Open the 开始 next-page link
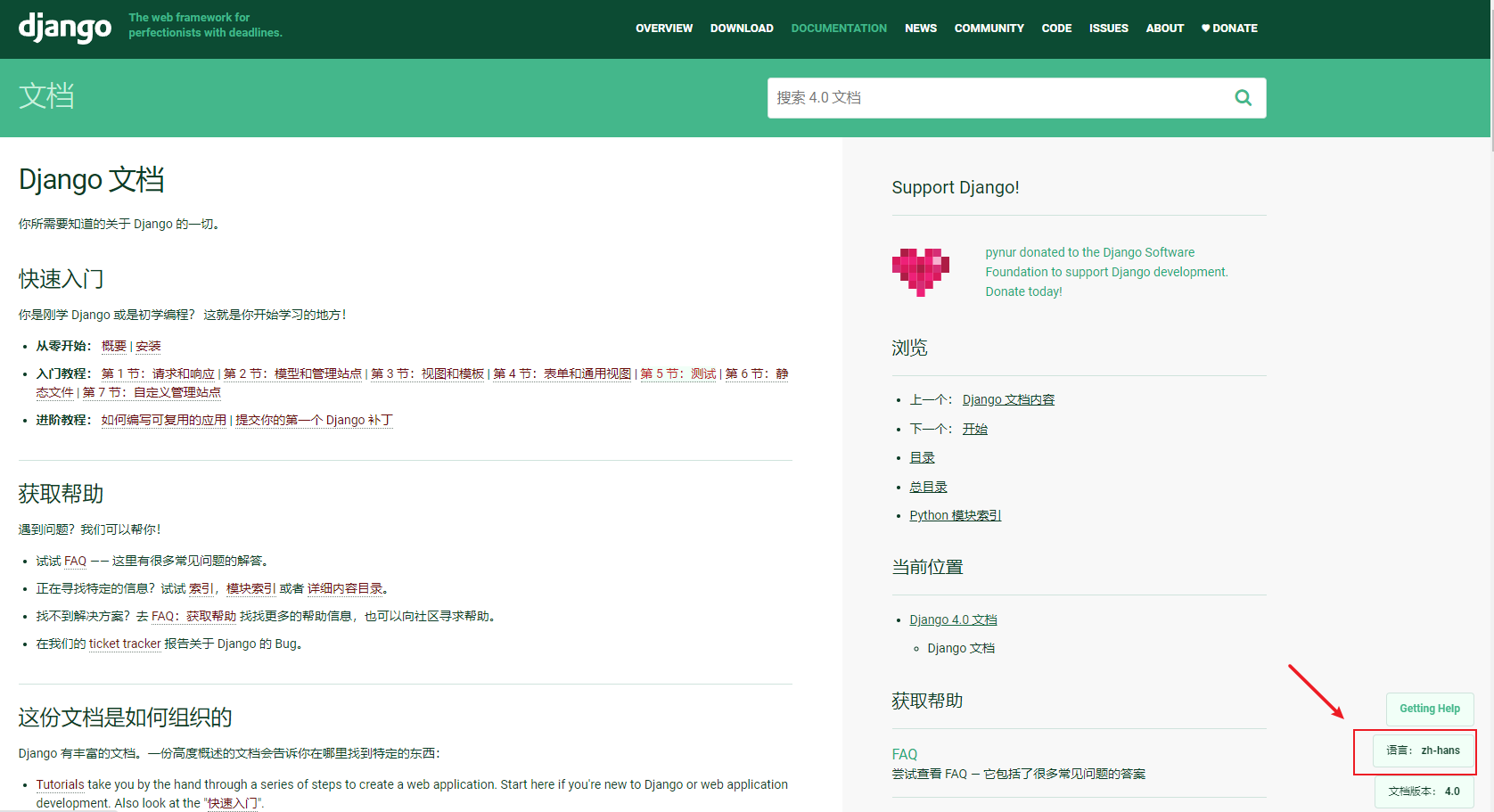This screenshot has height=812, width=1494. pyautogui.click(x=975, y=430)
